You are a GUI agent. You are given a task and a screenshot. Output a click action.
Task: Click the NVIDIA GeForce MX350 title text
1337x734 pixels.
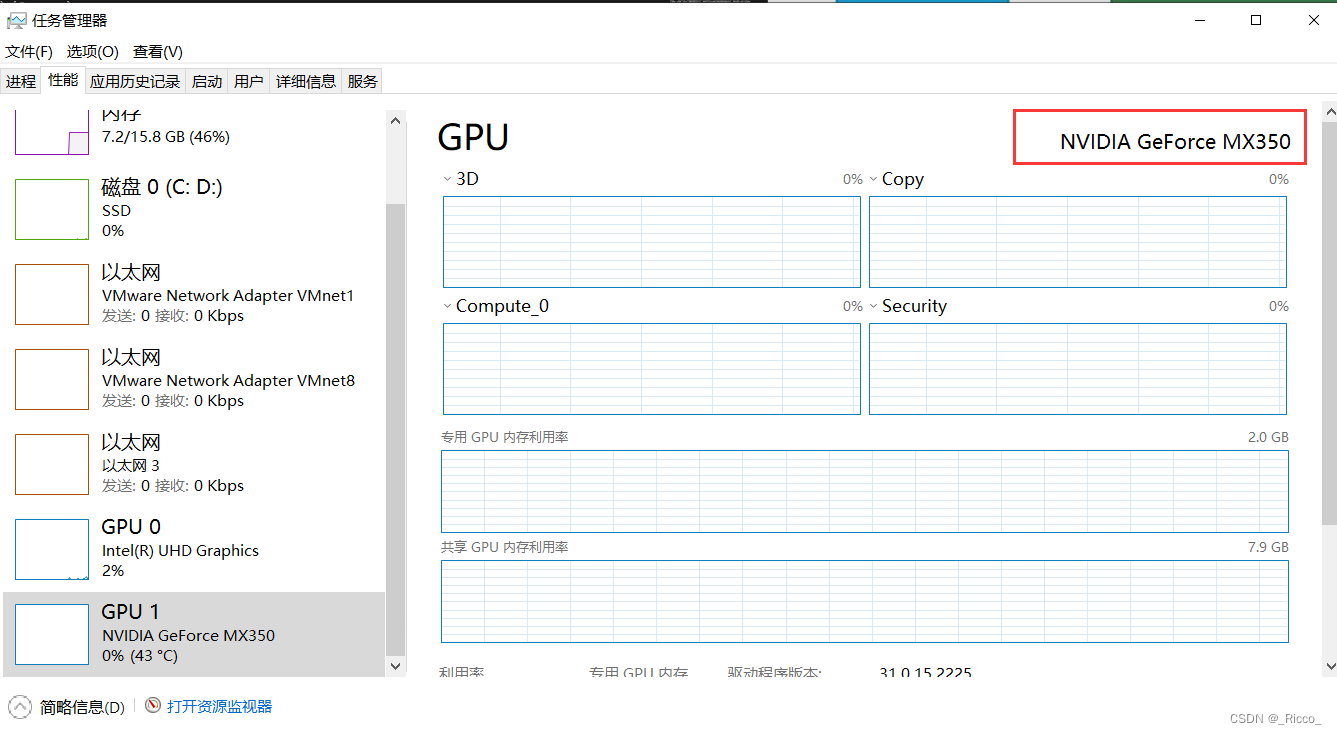1175,142
